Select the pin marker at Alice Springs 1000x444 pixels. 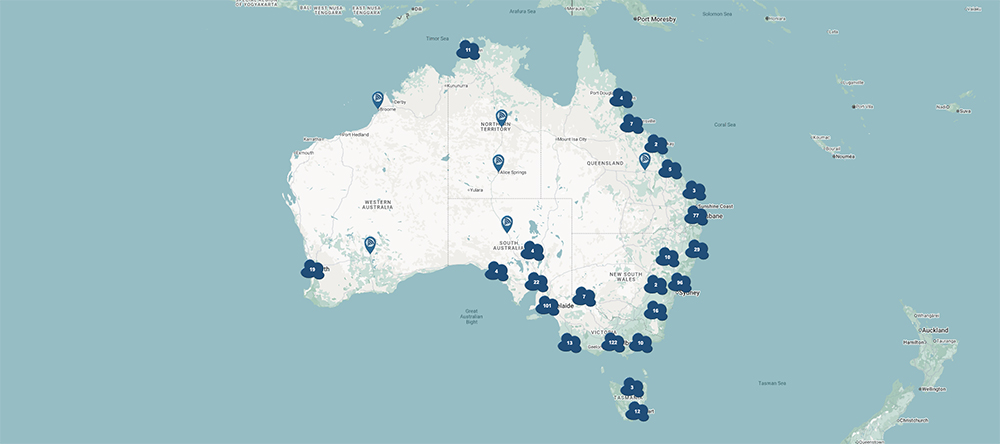[x=498, y=161]
